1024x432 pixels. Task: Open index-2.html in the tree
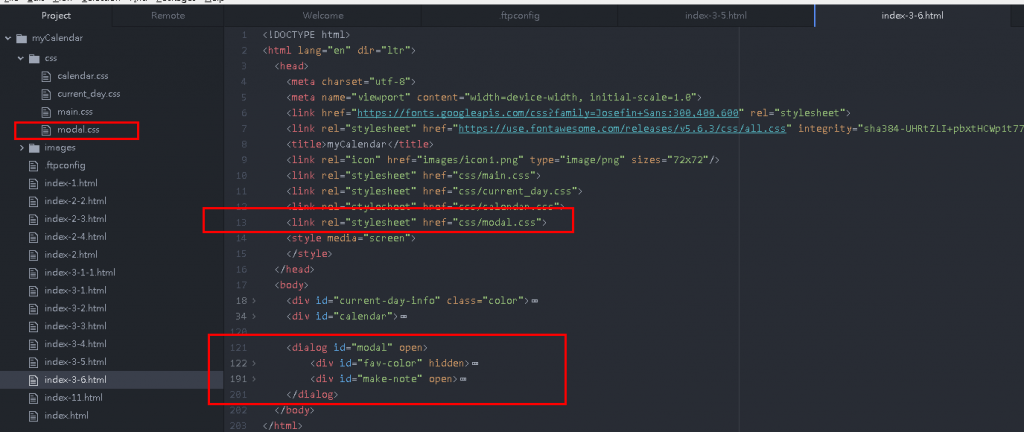(71, 255)
